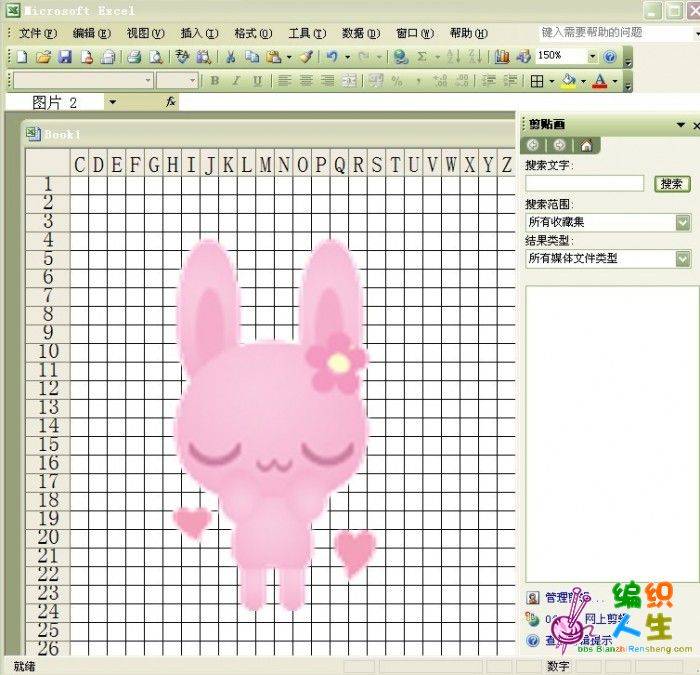Open the 插入(I) menu

[199, 33]
